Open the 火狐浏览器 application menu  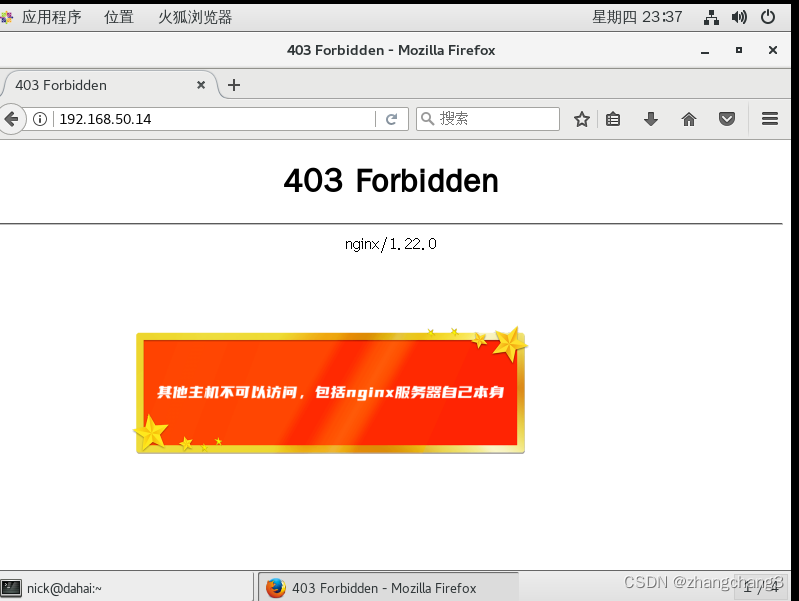pos(195,17)
